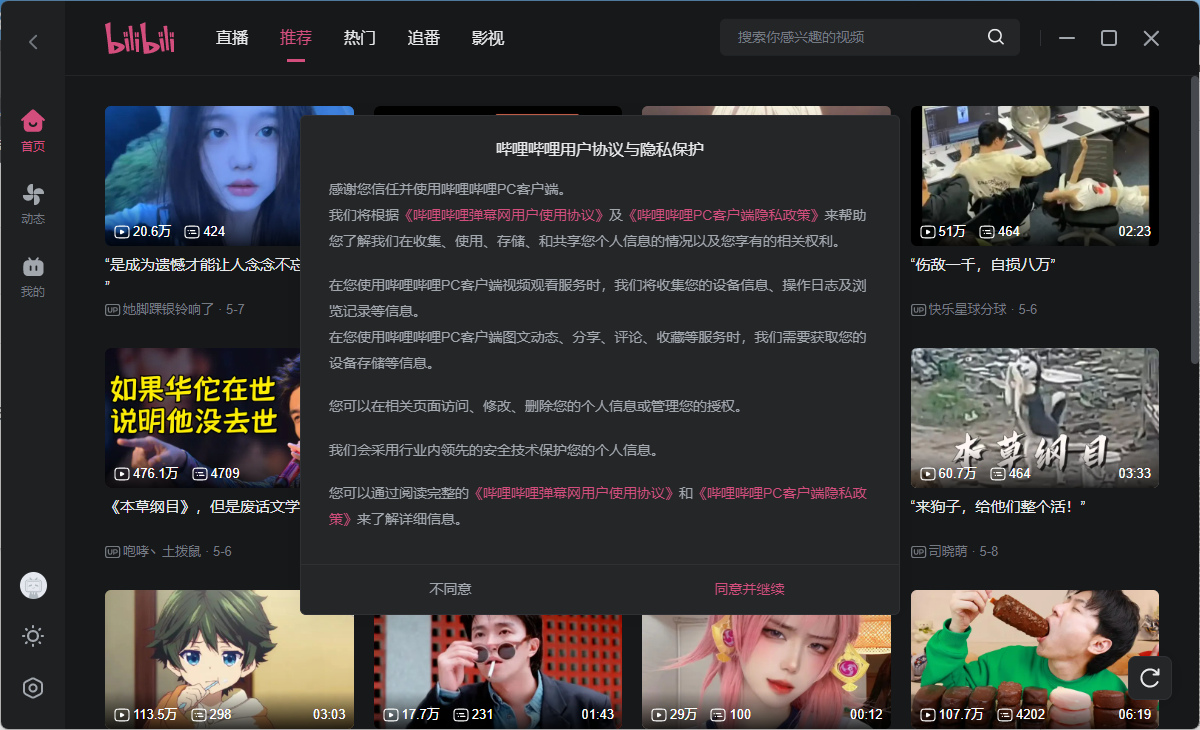
Task: Click the back arrow at top left
Action: 32,41
